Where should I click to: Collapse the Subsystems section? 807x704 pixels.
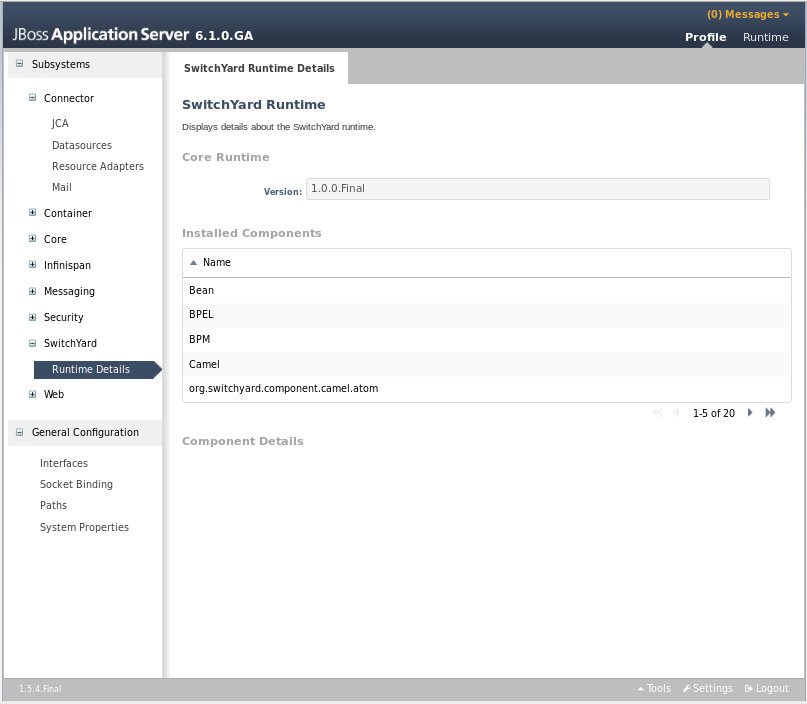point(20,64)
